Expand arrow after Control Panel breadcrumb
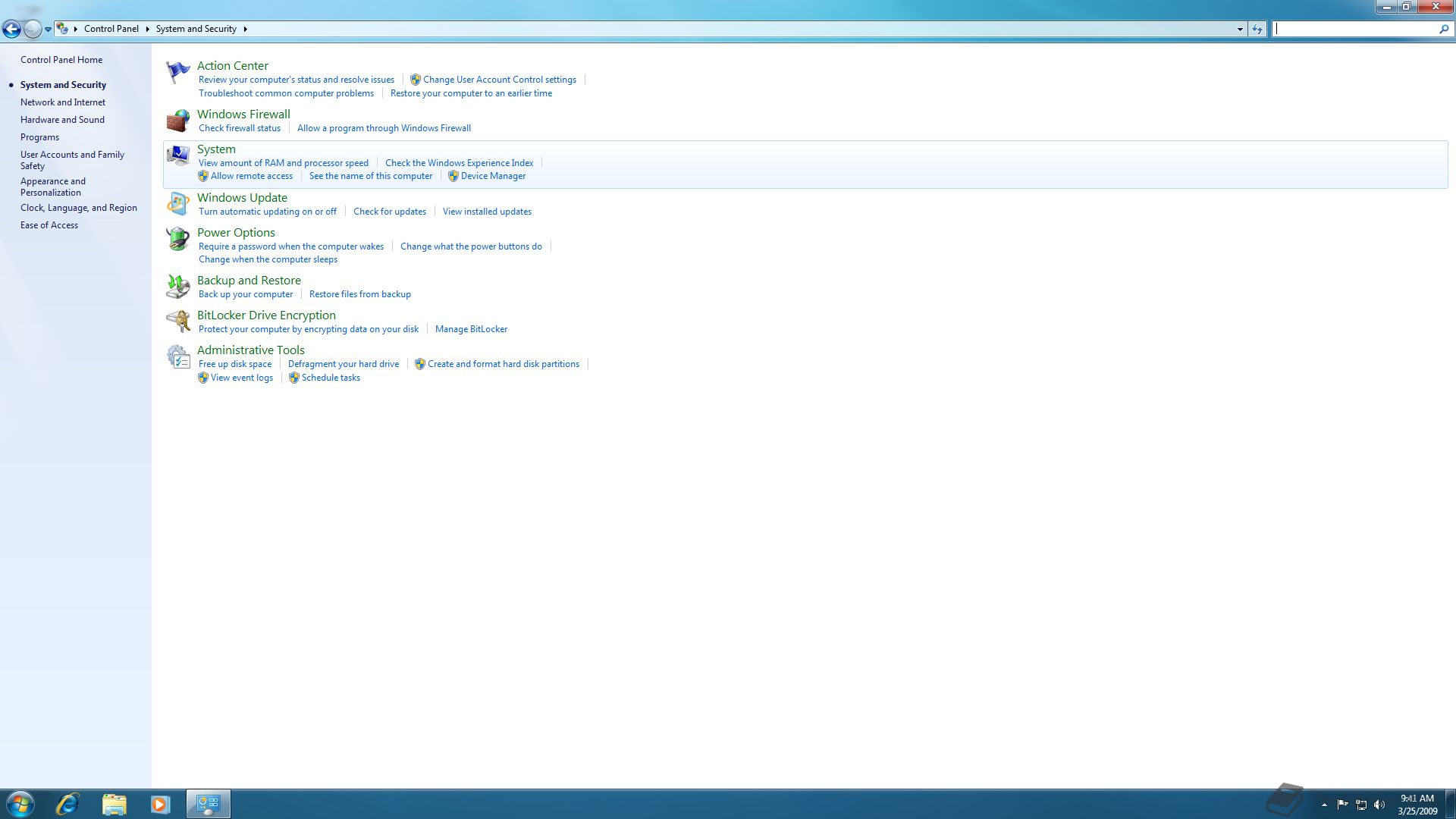This screenshot has width=1456, height=819. point(147,29)
